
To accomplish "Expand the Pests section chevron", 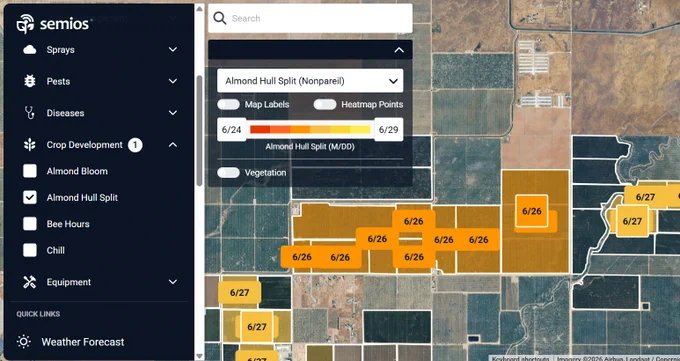I will pyautogui.click(x=173, y=81).
